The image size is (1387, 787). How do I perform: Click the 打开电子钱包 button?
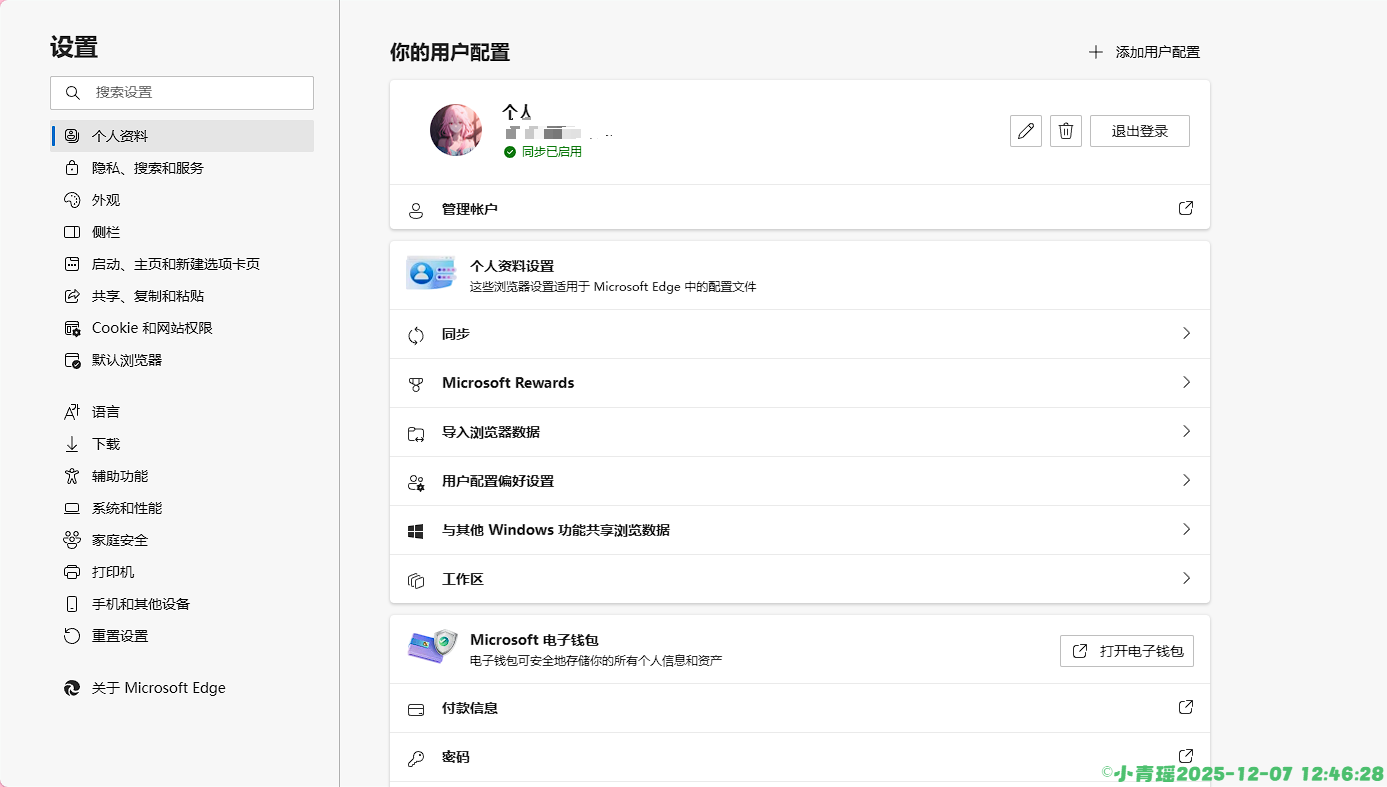pyautogui.click(x=1127, y=651)
